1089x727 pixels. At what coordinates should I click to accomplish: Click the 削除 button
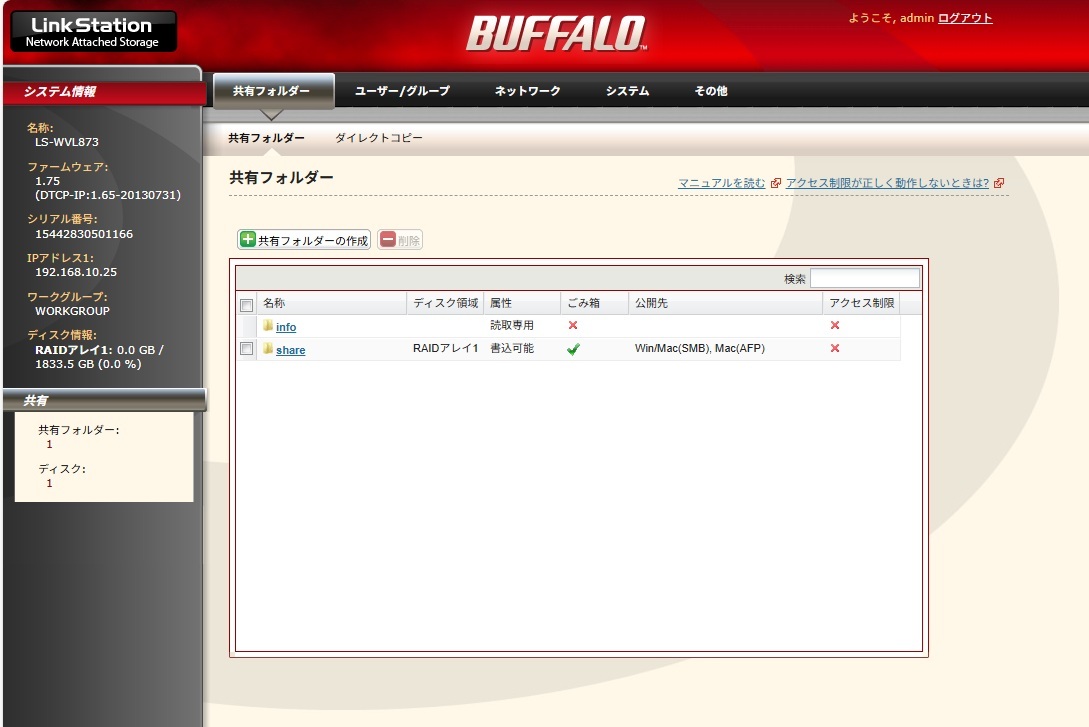(x=400, y=240)
